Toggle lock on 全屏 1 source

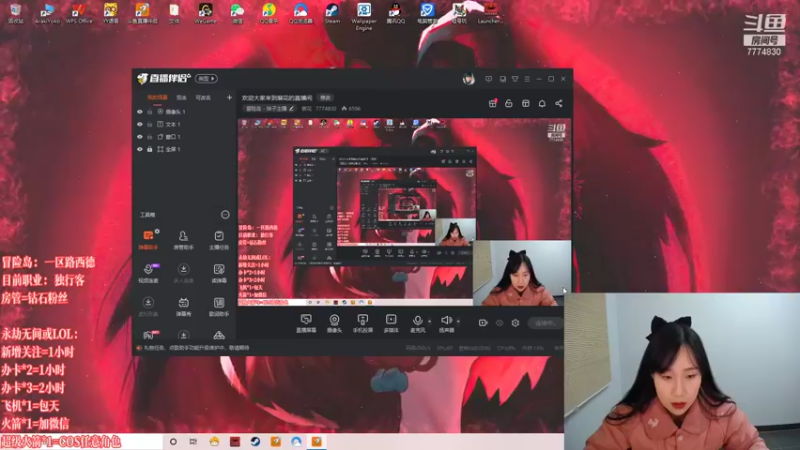coord(149,149)
